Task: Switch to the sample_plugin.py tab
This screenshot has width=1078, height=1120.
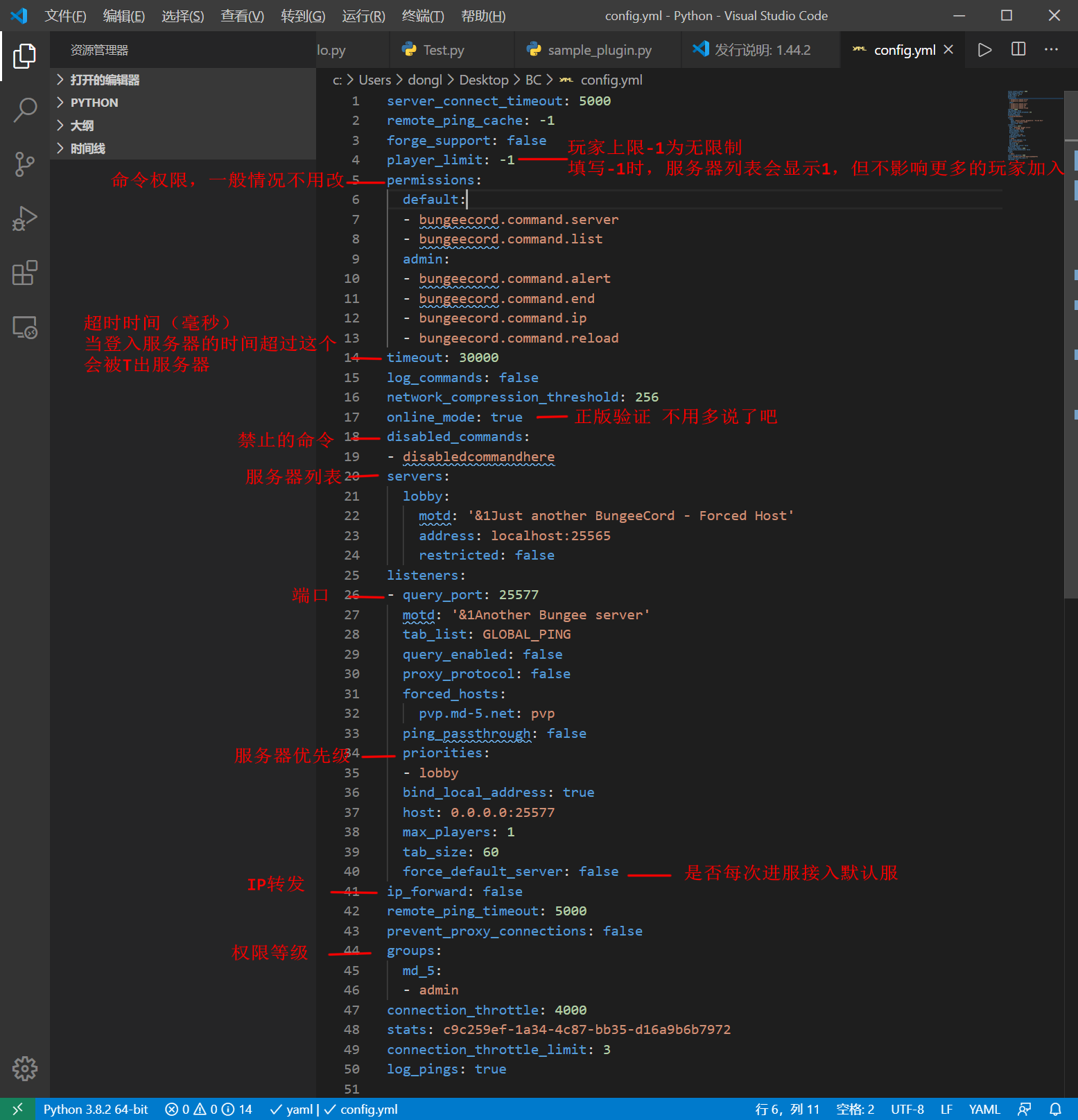Action: [599, 50]
